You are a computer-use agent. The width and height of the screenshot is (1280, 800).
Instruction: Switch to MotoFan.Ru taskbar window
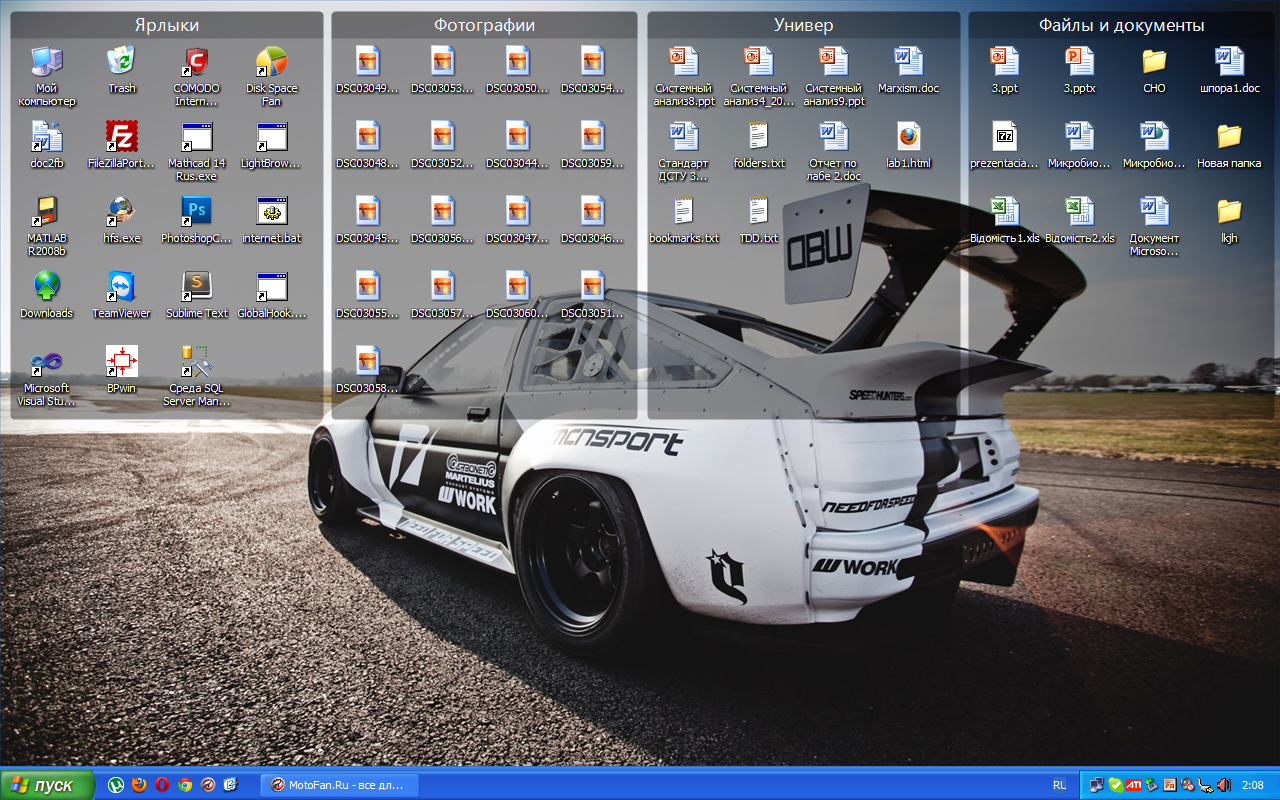(339, 785)
